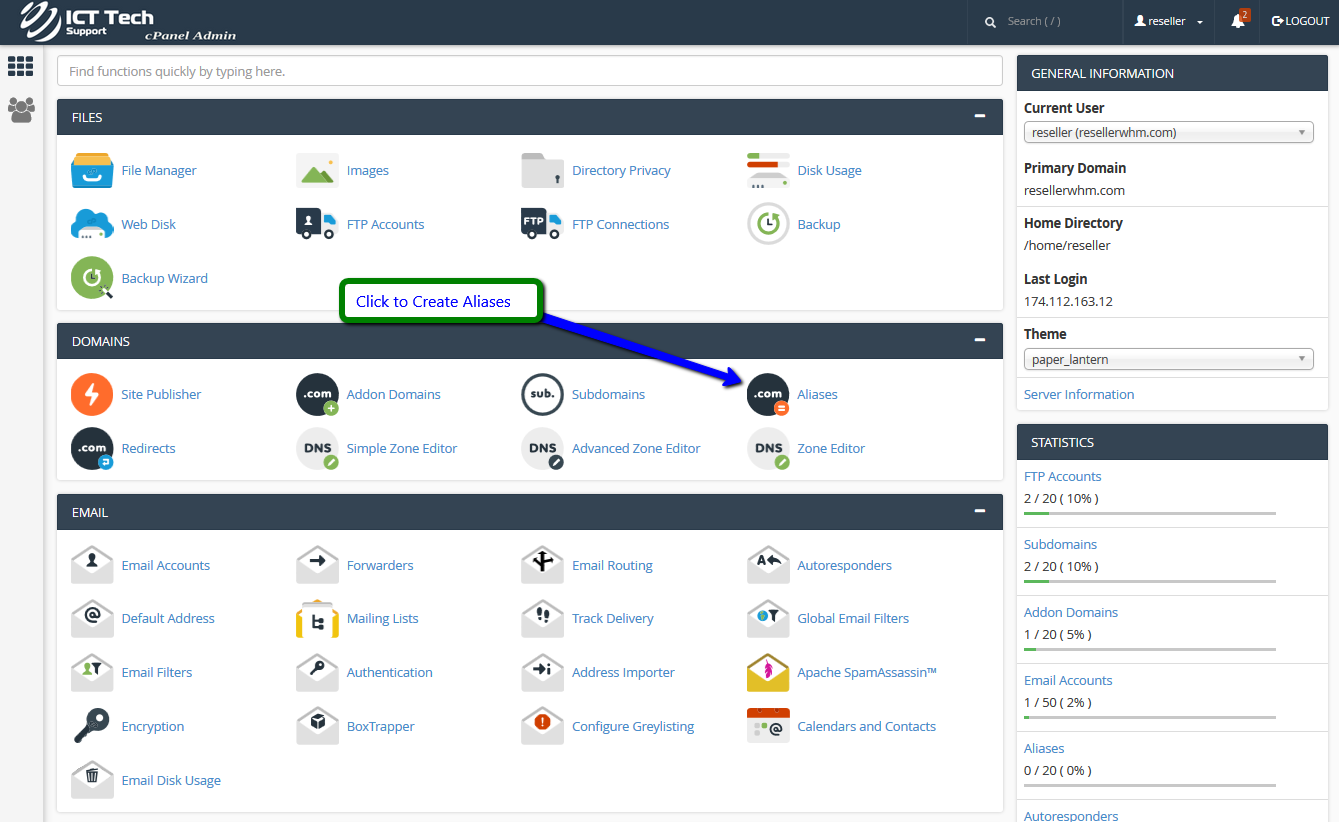Click the Encryption key icon
The height and width of the screenshot is (822, 1339).
(92, 727)
